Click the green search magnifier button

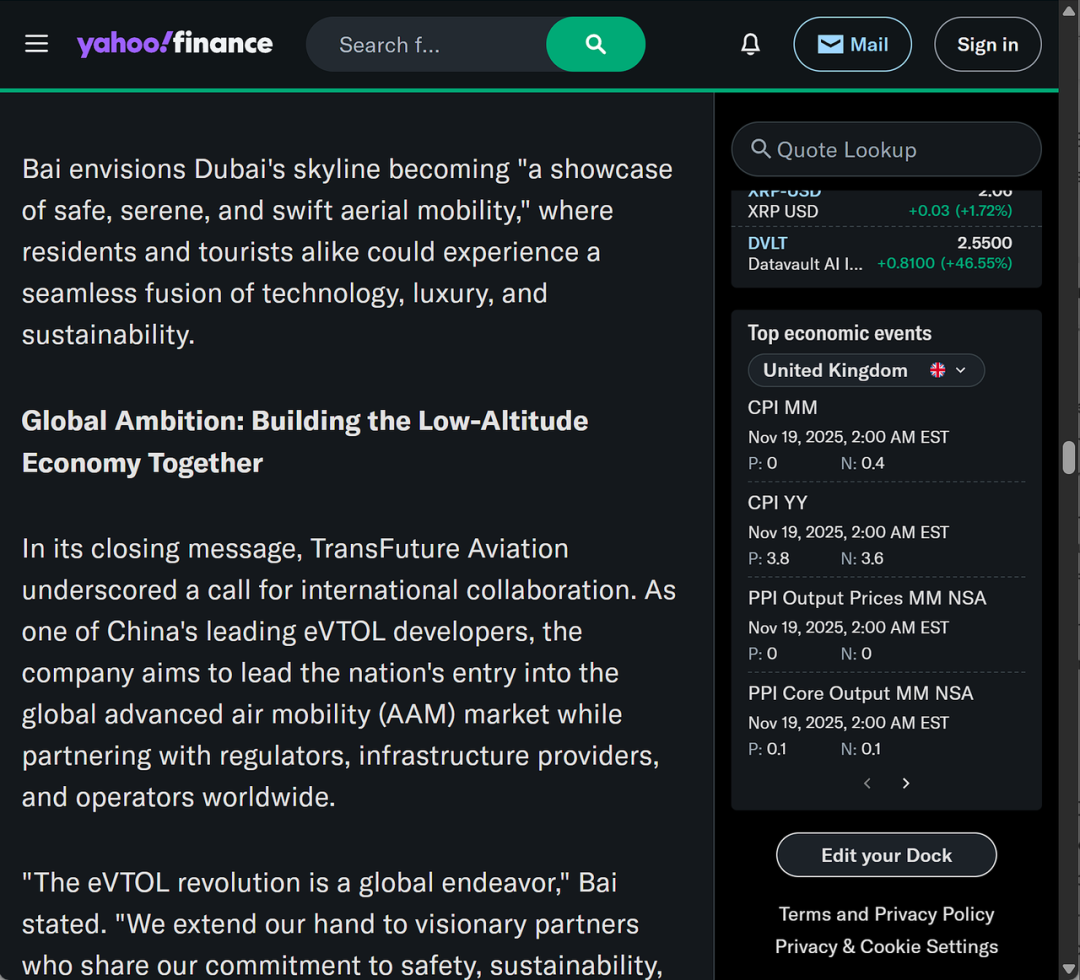point(595,44)
